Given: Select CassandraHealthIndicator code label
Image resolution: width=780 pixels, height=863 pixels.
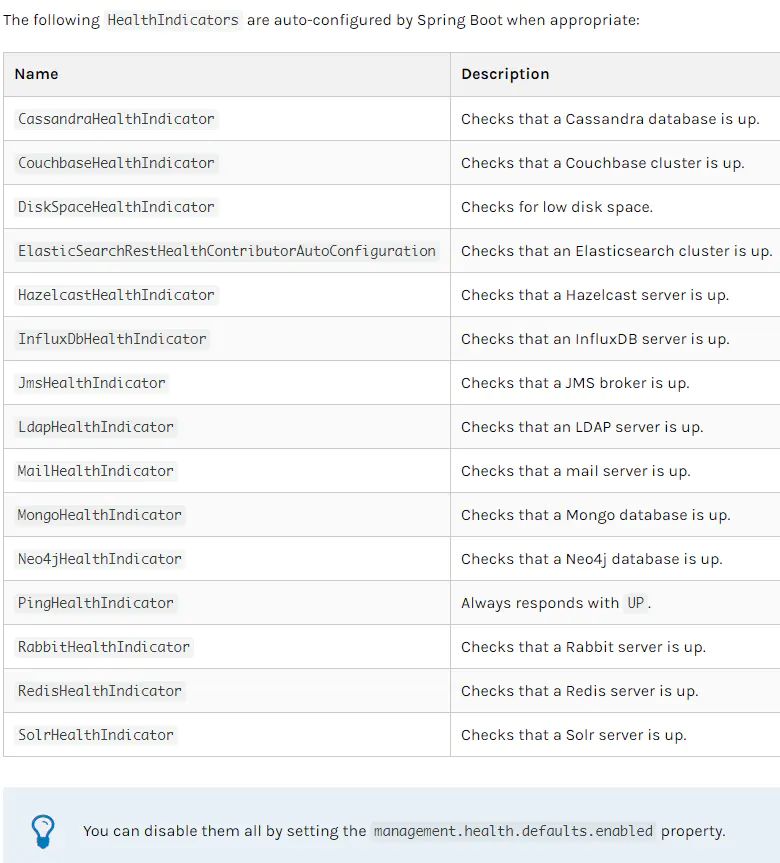Looking at the screenshot, I should point(116,119).
